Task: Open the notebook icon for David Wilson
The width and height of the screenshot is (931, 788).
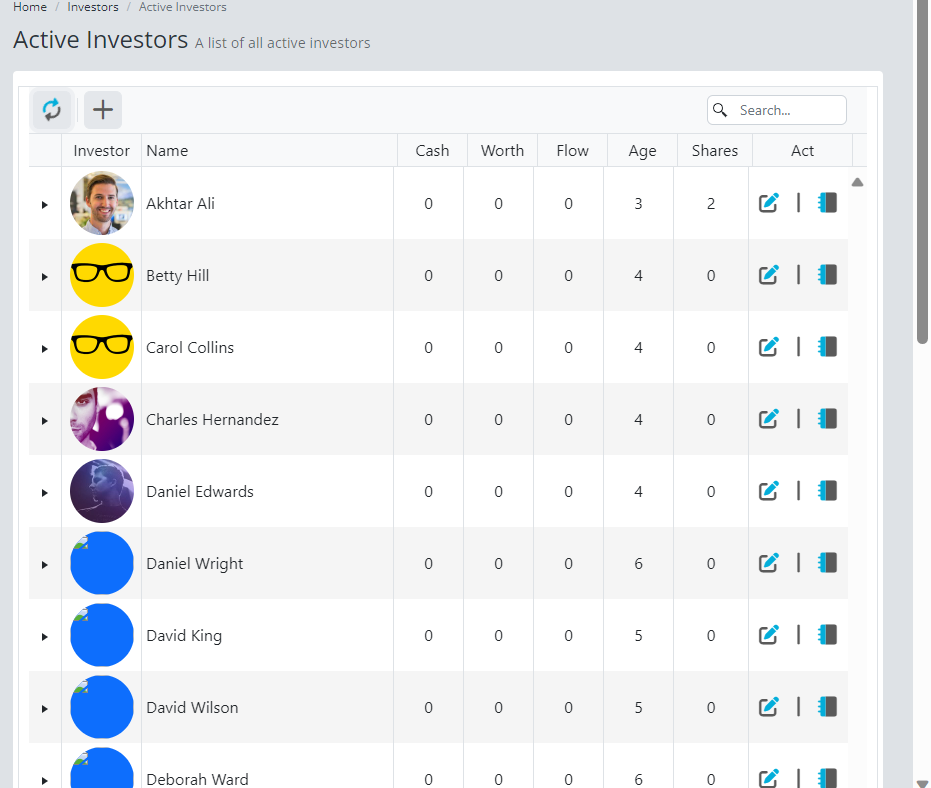Action: 827,707
